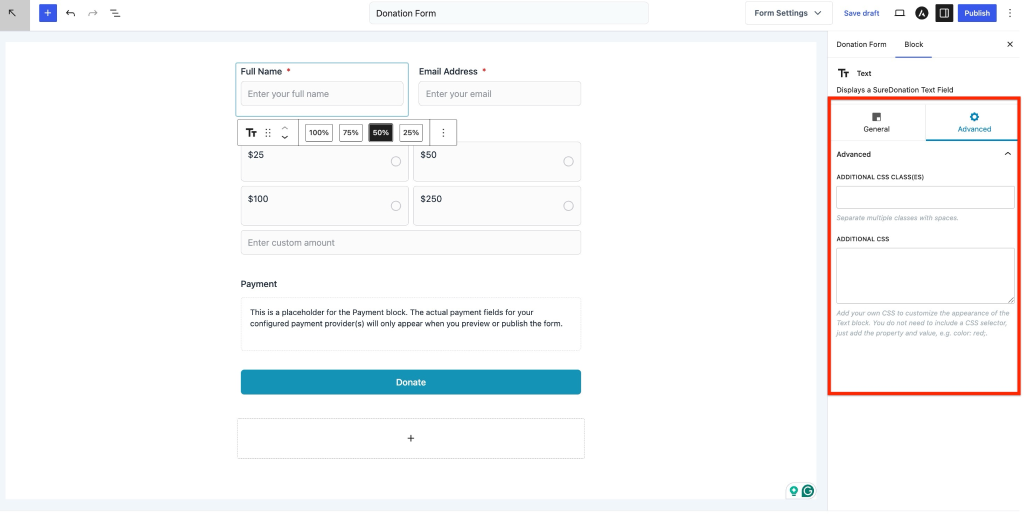This screenshot has width=1024, height=514.
Task: Toggle the settings sidebar panel icon
Action: [944, 13]
